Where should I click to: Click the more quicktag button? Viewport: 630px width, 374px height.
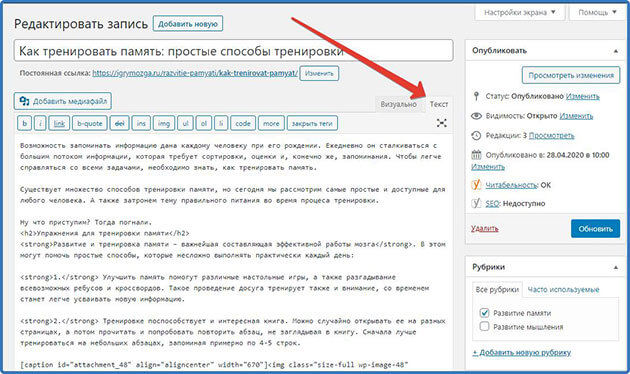tap(271, 123)
